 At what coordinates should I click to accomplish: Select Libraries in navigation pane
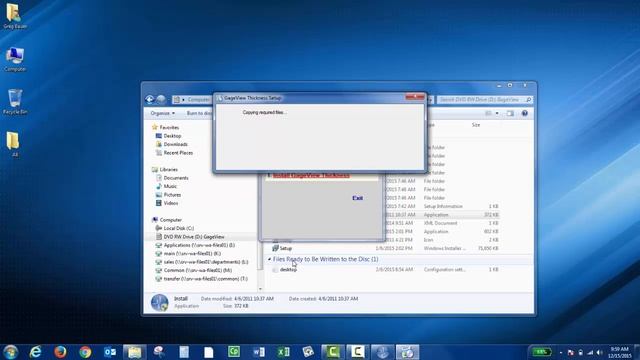click(168, 169)
